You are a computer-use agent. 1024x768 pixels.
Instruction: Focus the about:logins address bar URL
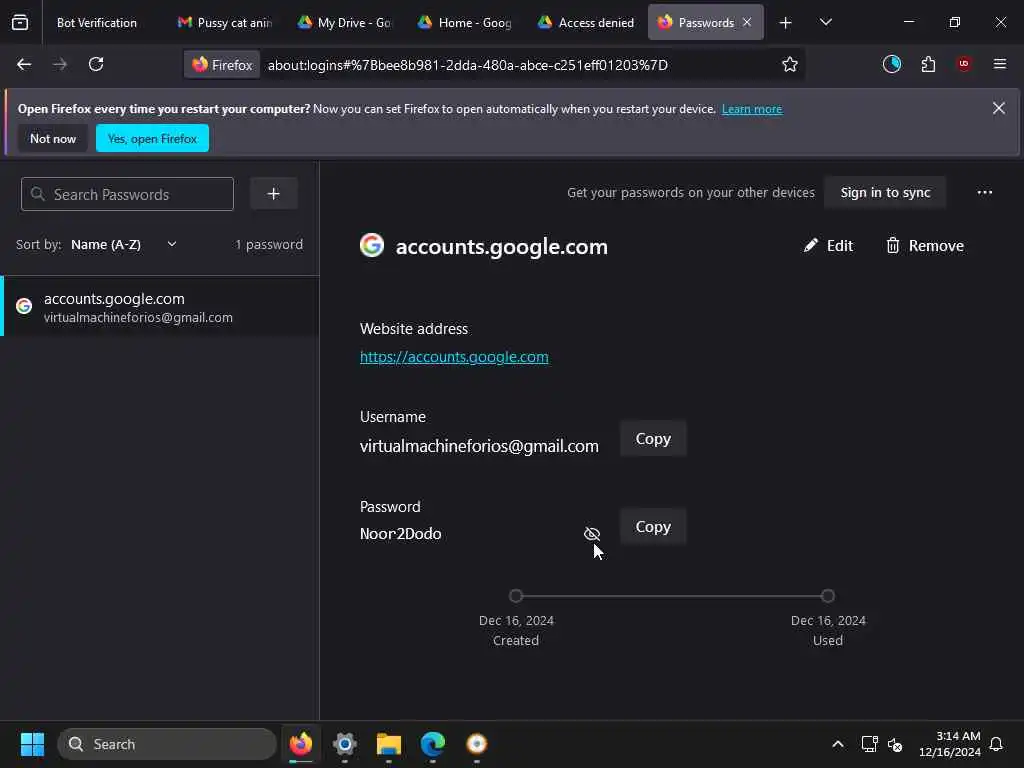pyautogui.click(x=468, y=65)
